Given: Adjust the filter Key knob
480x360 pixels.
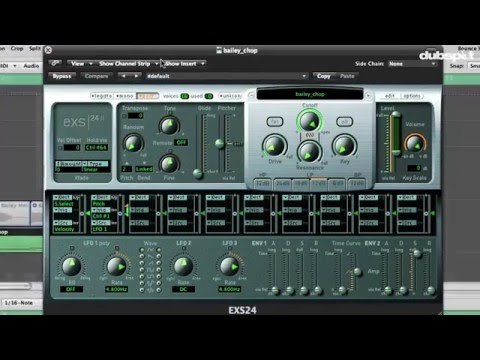Looking at the screenshot, I should pos(344,146).
